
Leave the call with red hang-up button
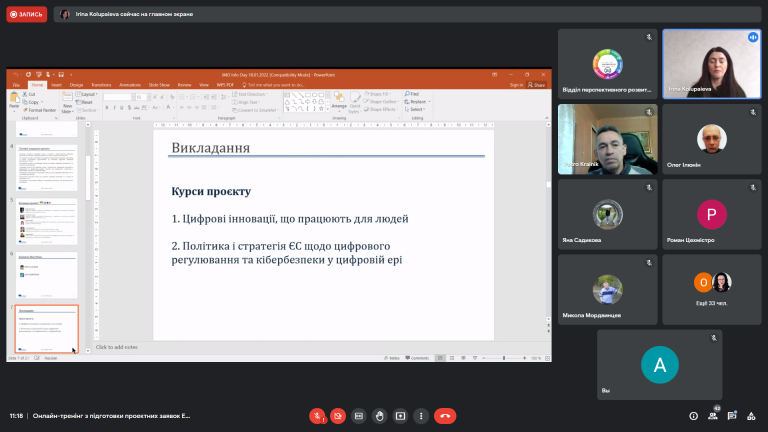[x=445, y=416]
